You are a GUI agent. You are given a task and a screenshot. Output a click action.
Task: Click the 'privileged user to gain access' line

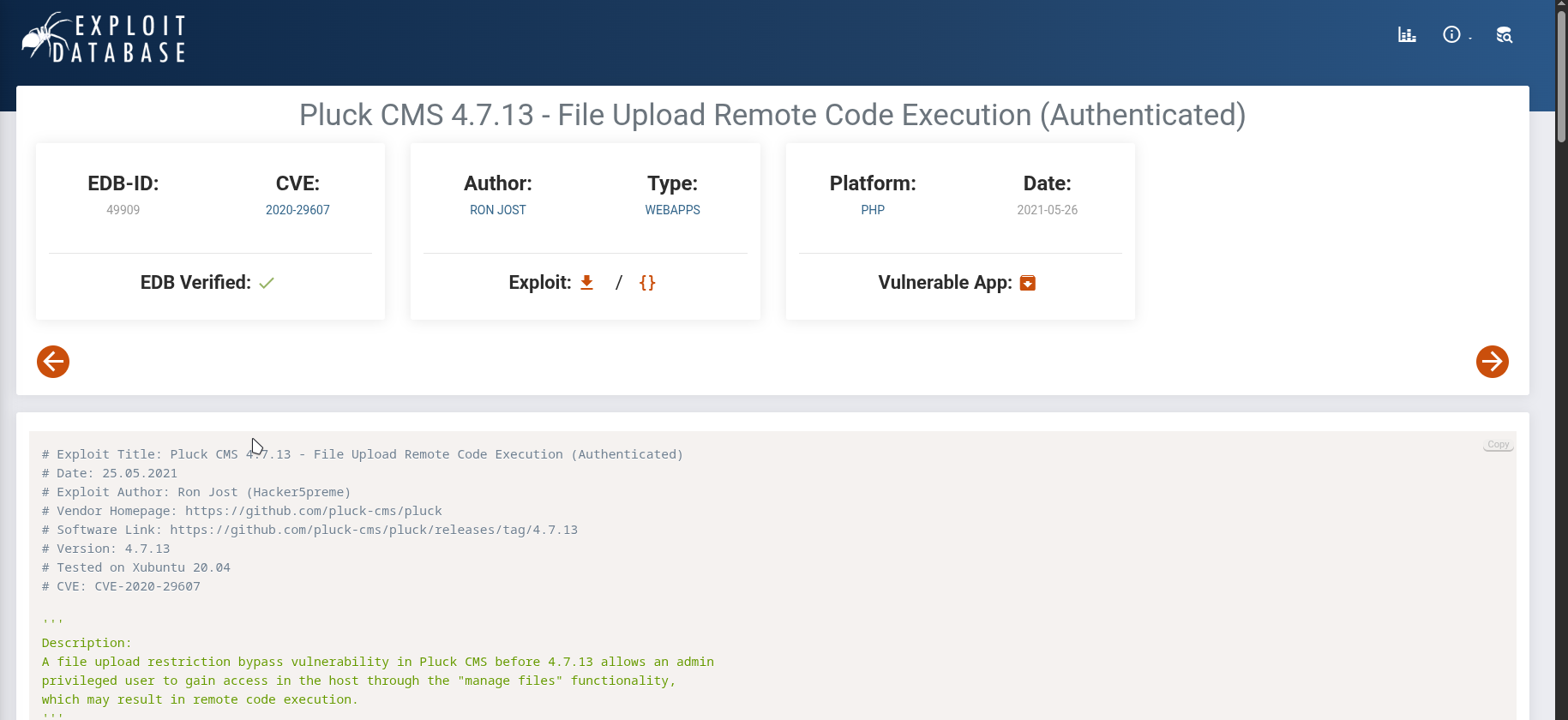click(x=358, y=681)
